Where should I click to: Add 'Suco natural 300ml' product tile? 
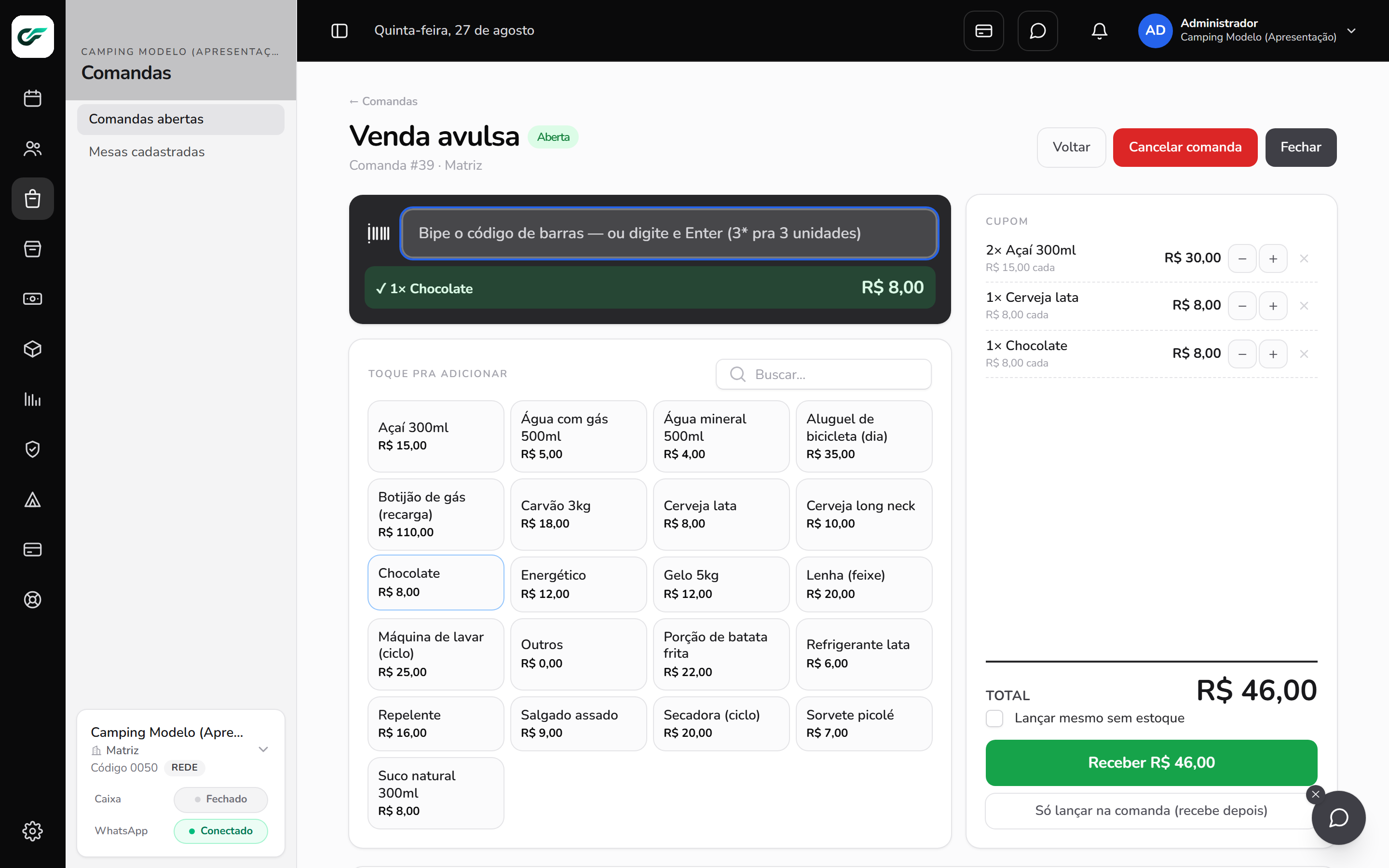[x=436, y=793]
